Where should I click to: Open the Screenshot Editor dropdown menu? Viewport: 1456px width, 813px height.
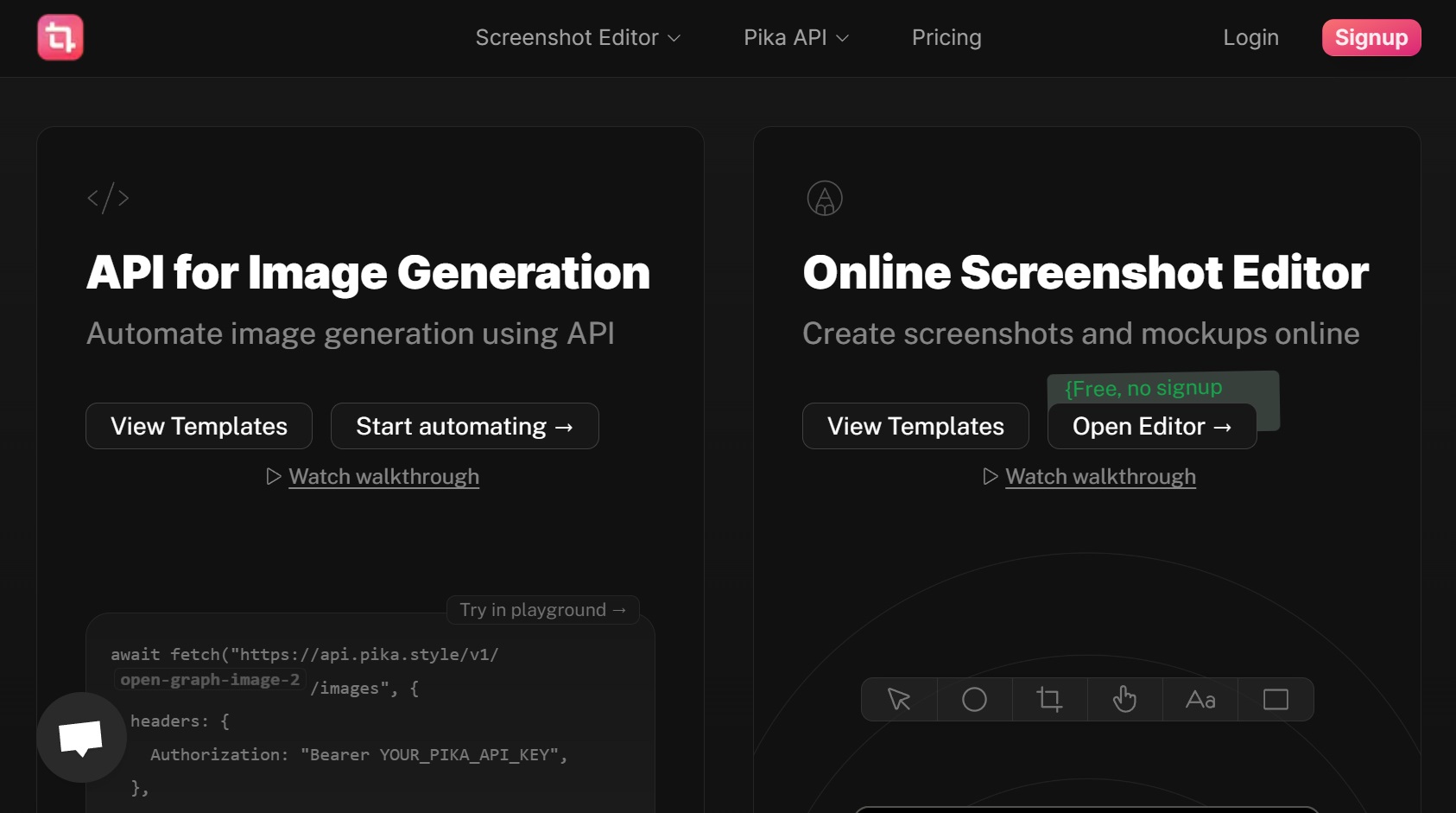tap(578, 37)
